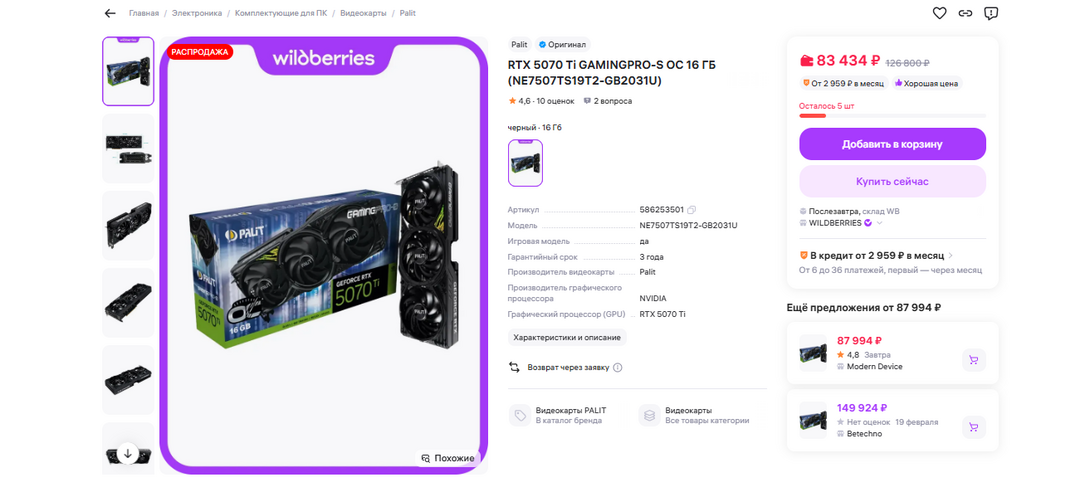Expand WILDBERRIES seller details chevron
This screenshot has height=492, width=1090.
[879, 223]
